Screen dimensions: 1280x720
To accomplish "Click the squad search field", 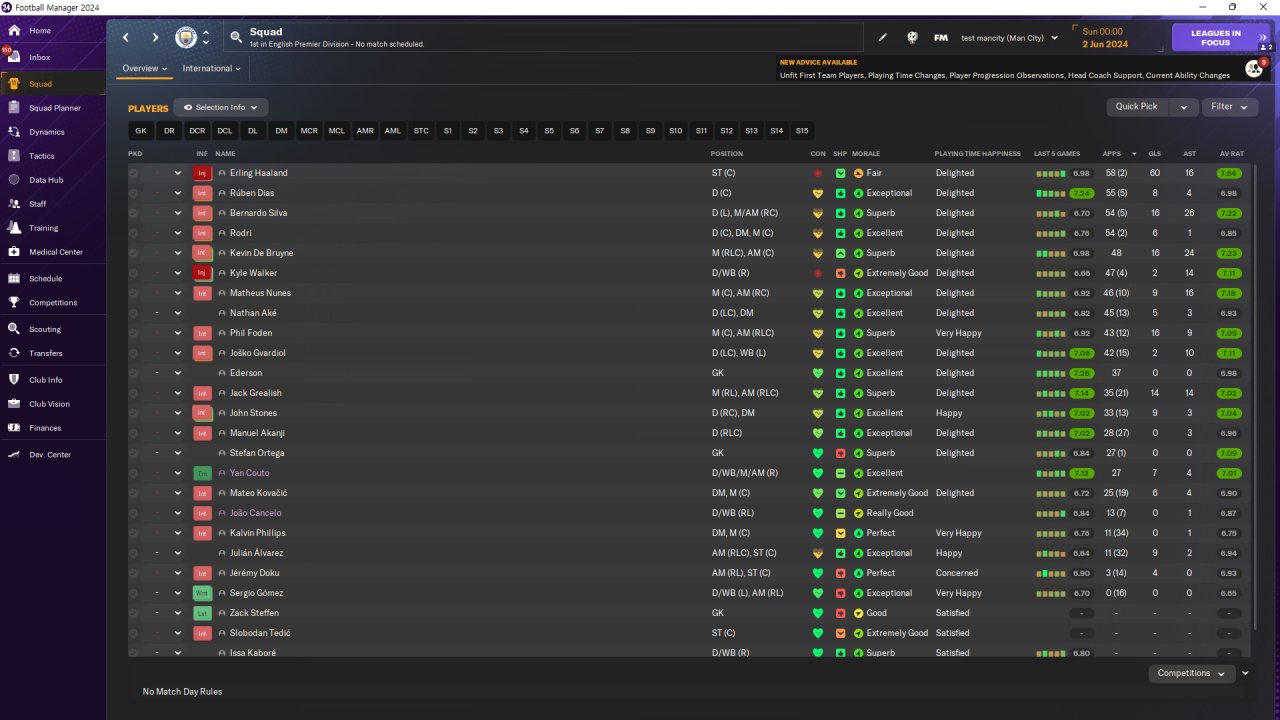I will tap(545, 38).
